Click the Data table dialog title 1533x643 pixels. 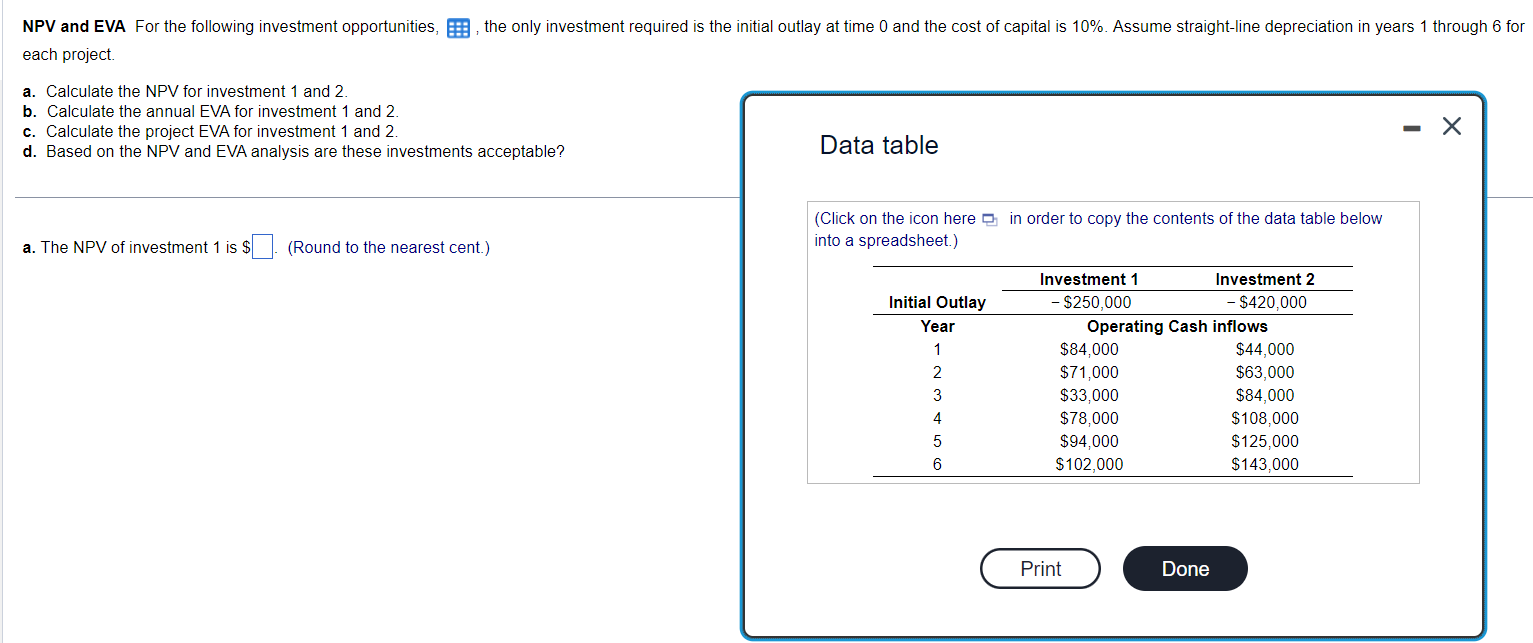pyautogui.click(x=877, y=145)
